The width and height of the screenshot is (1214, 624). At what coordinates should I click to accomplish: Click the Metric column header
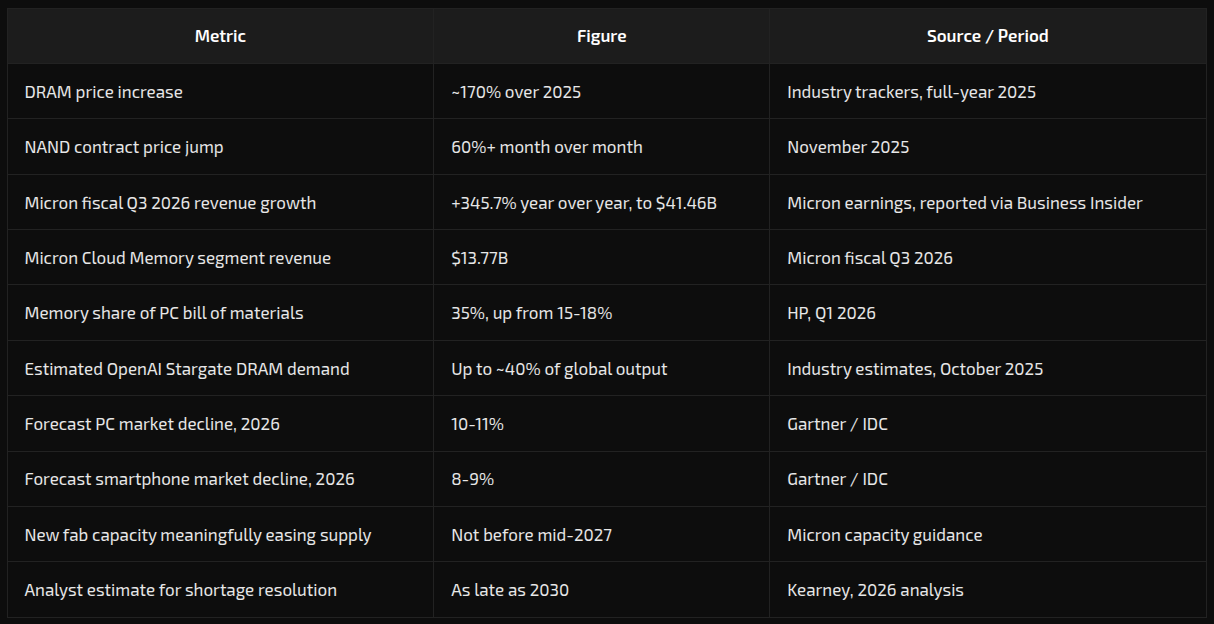pos(220,36)
